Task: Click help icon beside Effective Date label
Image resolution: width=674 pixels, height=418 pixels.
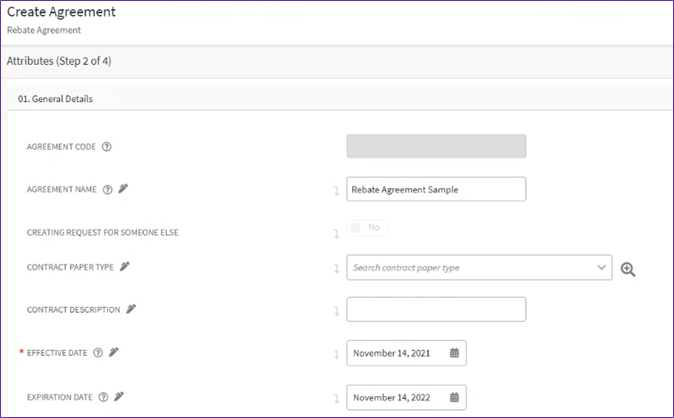Action: click(x=99, y=352)
